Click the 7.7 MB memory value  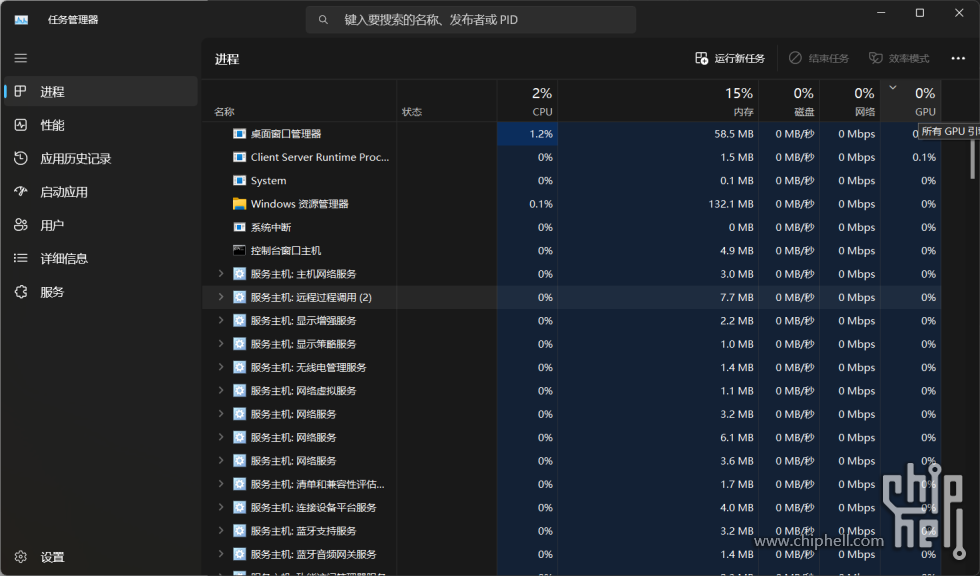737,297
